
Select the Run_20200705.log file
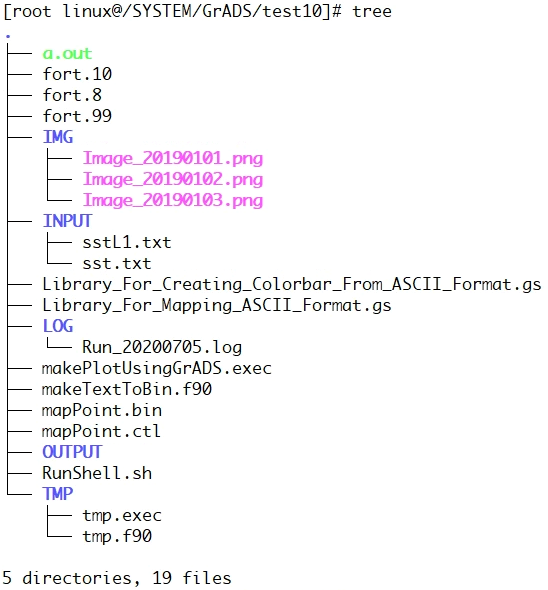coord(162,347)
